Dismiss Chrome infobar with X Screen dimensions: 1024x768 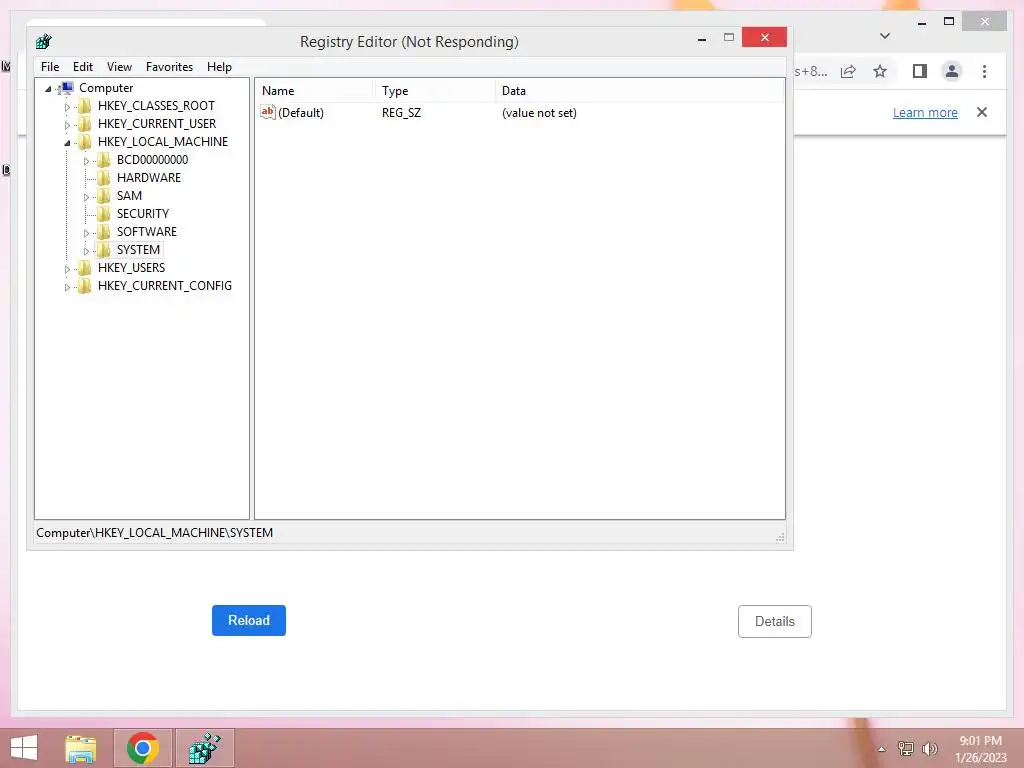[x=982, y=112]
